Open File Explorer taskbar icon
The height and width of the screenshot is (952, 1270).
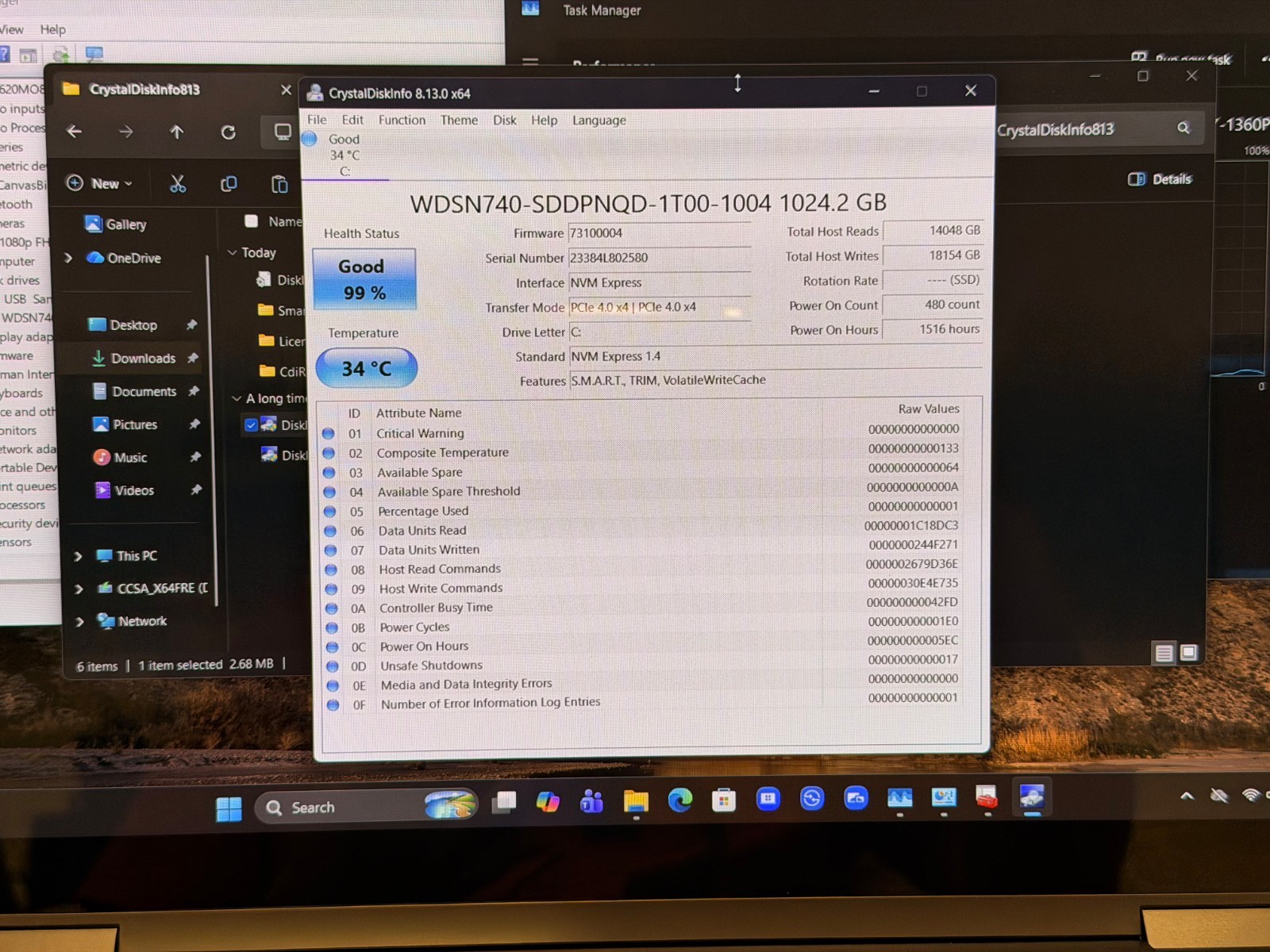click(x=636, y=802)
